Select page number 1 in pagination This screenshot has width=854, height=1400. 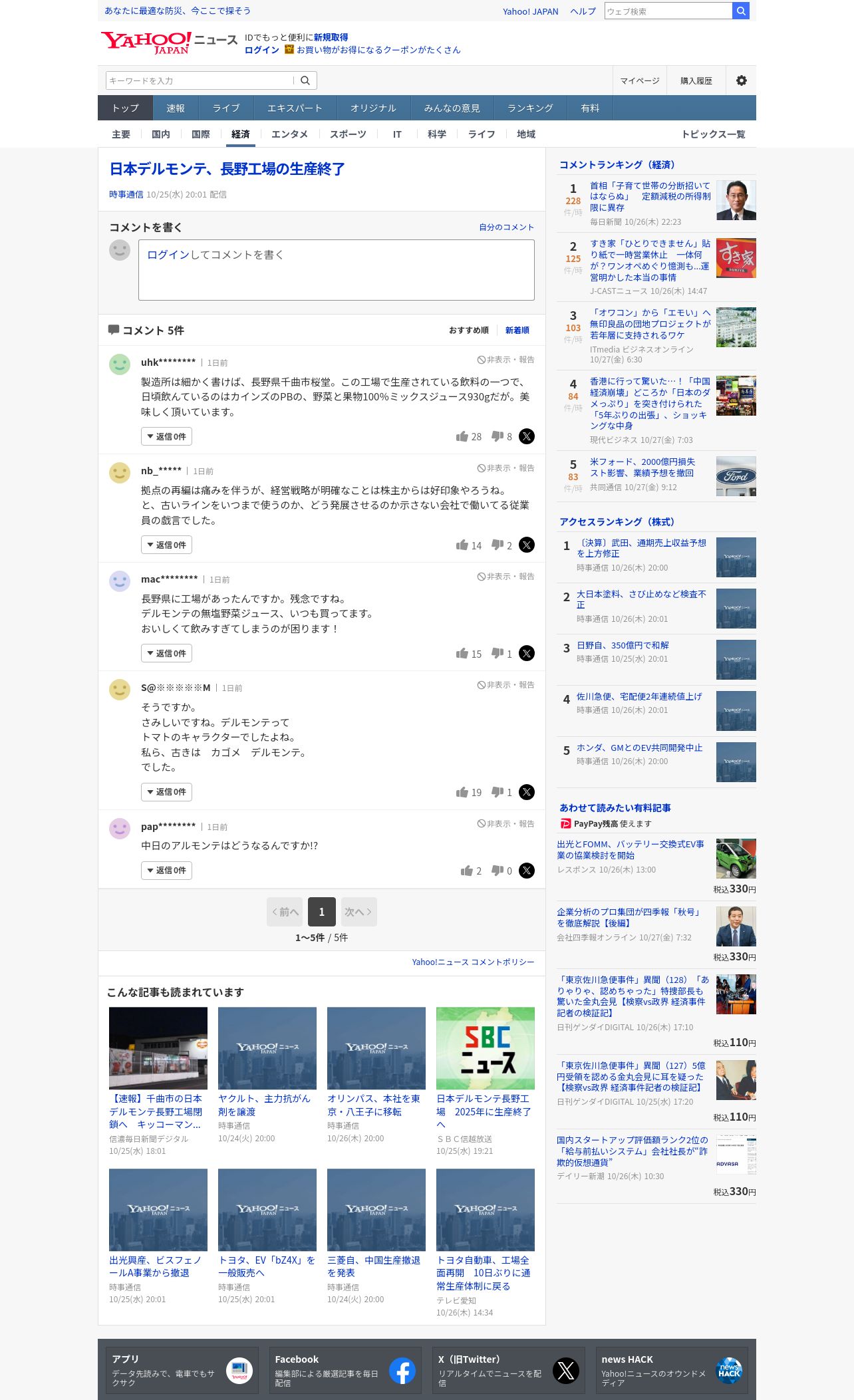[x=322, y=912]
